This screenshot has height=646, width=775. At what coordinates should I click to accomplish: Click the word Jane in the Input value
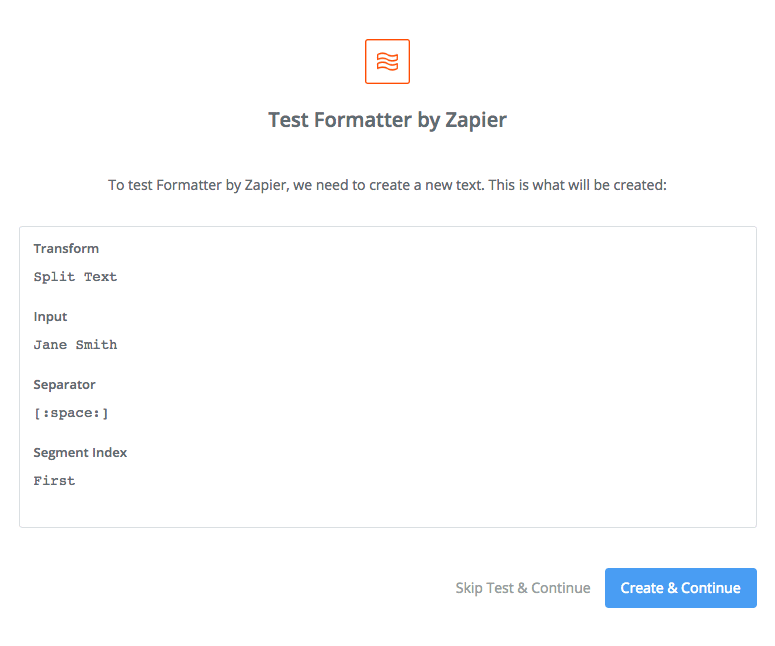tap(50, 345)
